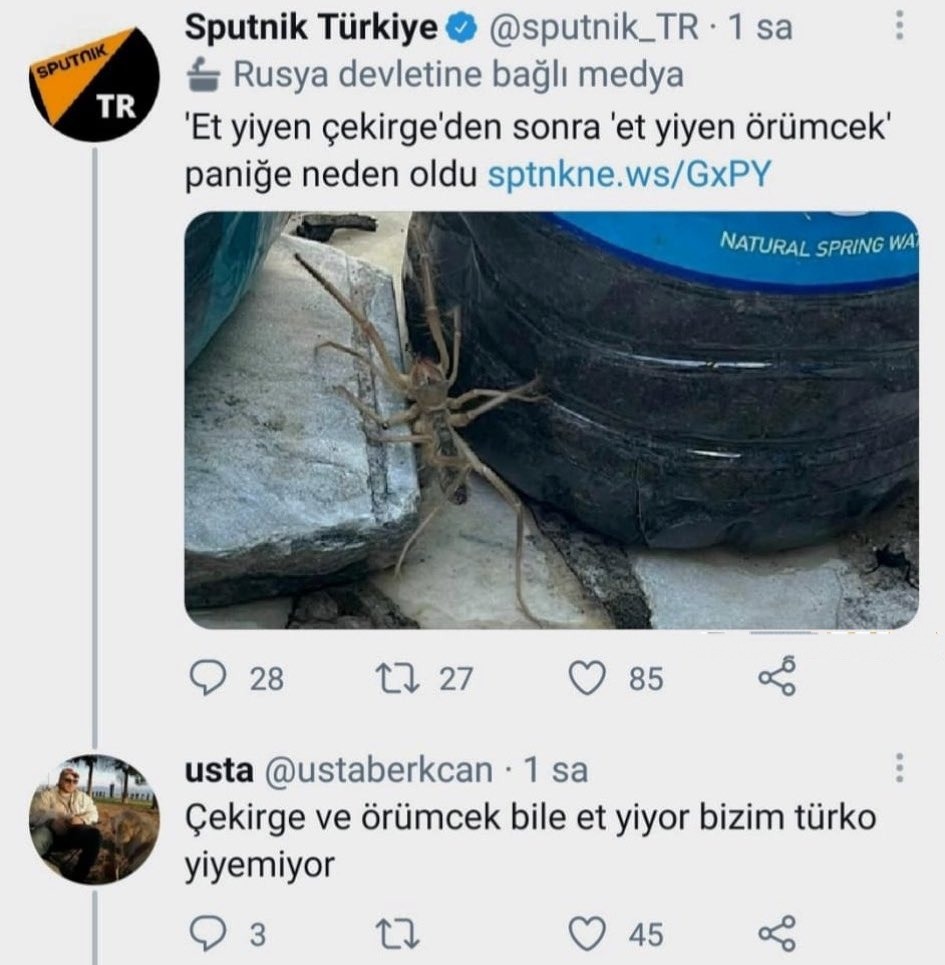
Task: Click the Sputnik Türkiye display name
Action: (311, 27)
